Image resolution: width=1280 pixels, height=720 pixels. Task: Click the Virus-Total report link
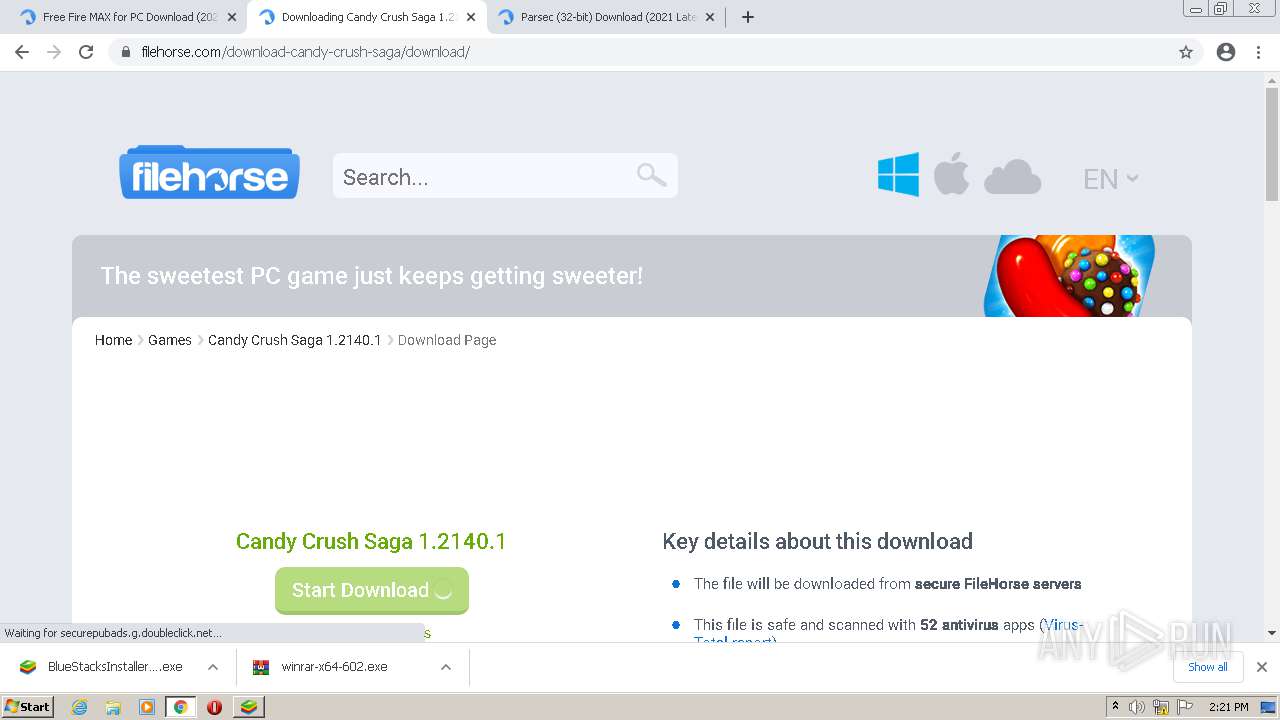[1063, 625]
